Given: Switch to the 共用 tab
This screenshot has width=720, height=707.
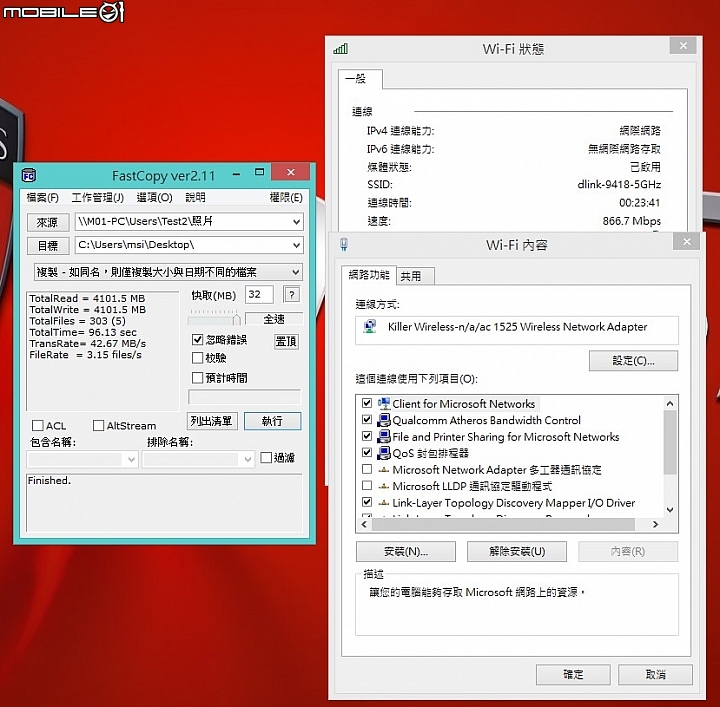Looking at the screenshot, I should point(415,276).
